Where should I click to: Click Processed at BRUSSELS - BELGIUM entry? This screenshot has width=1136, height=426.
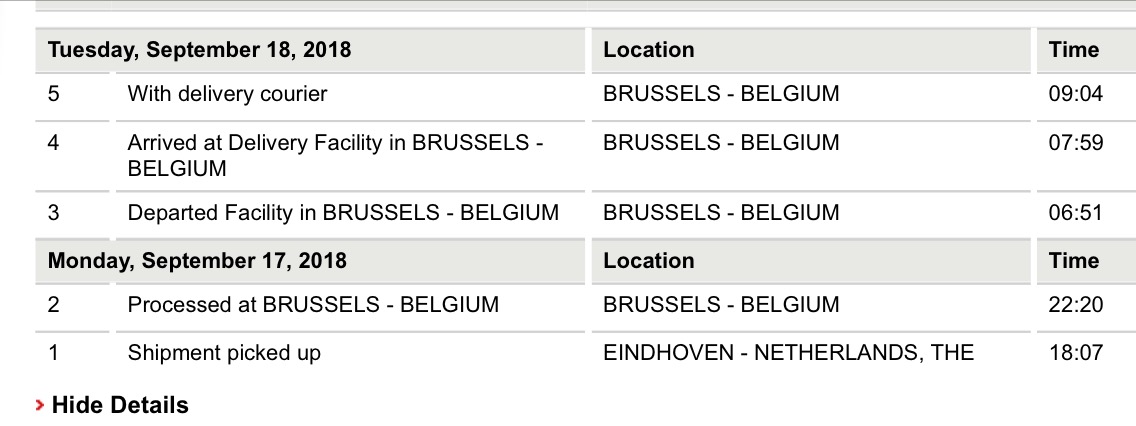pos(313,304)
